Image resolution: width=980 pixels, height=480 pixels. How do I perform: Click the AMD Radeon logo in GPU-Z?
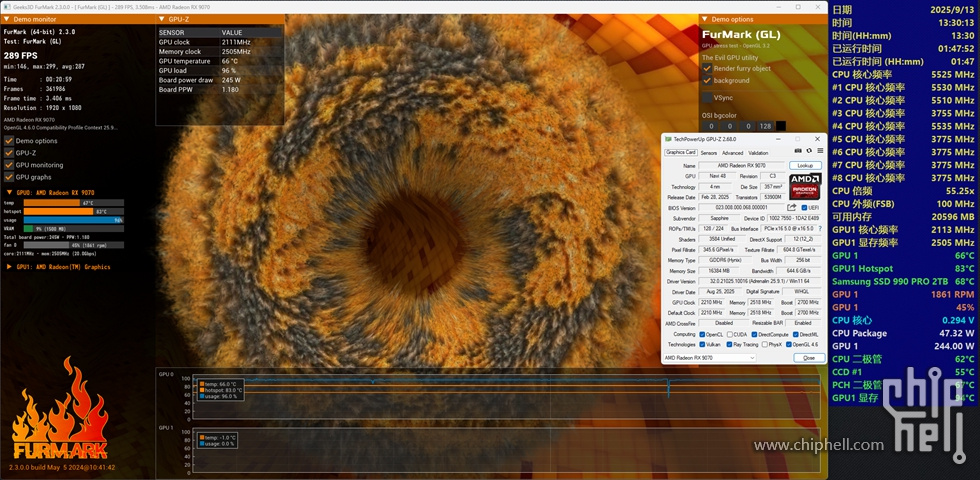point(806,186)
